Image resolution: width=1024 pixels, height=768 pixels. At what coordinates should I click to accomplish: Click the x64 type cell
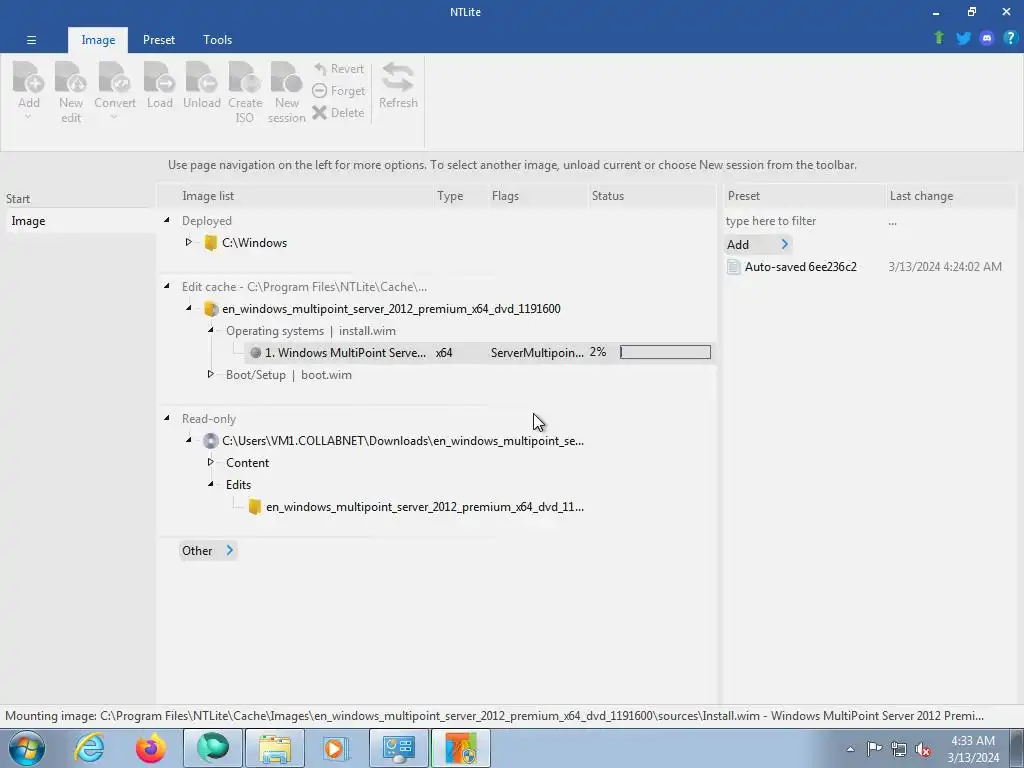click(444, 353)
